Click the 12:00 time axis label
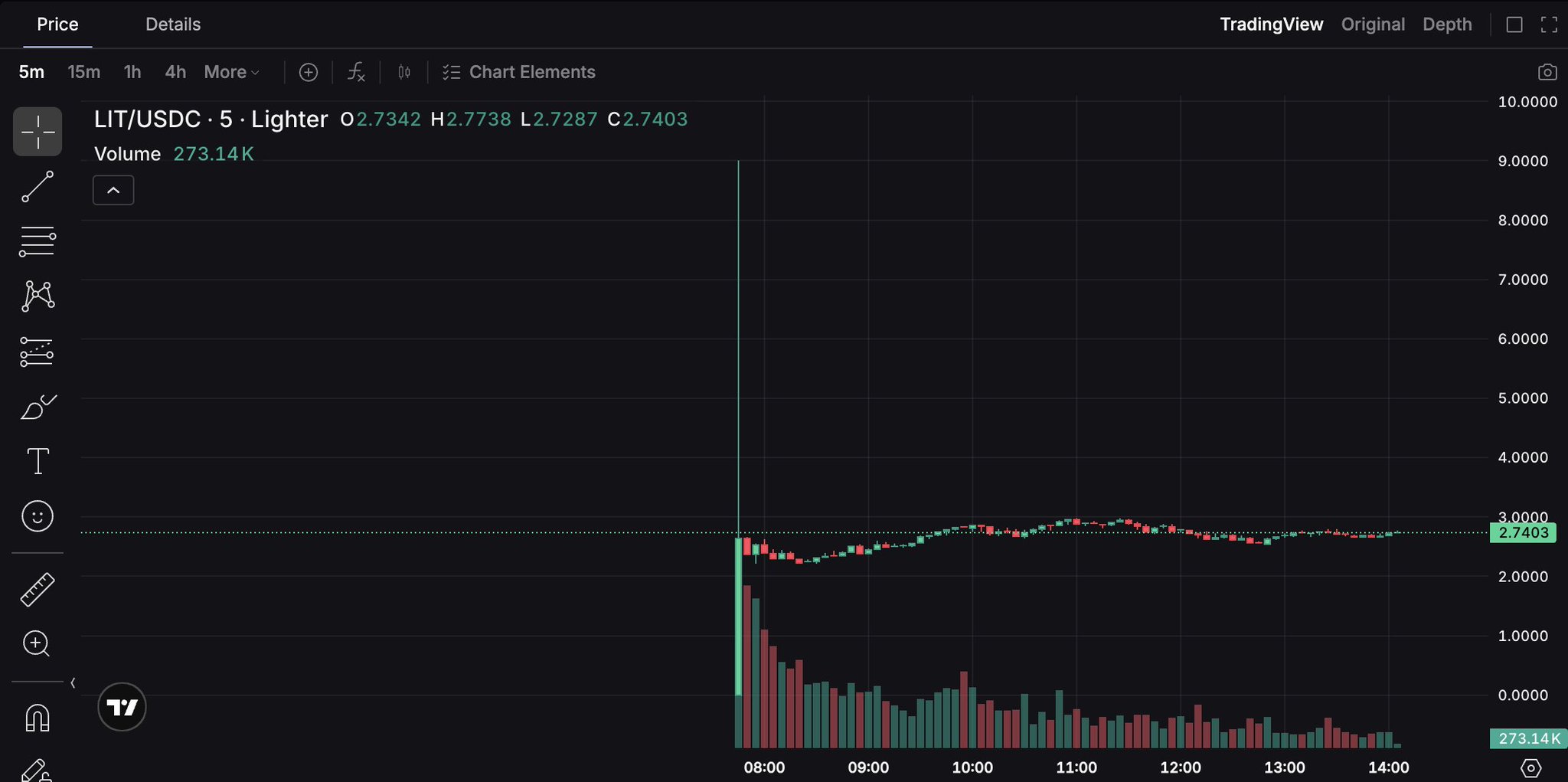 pos(1180,767)
